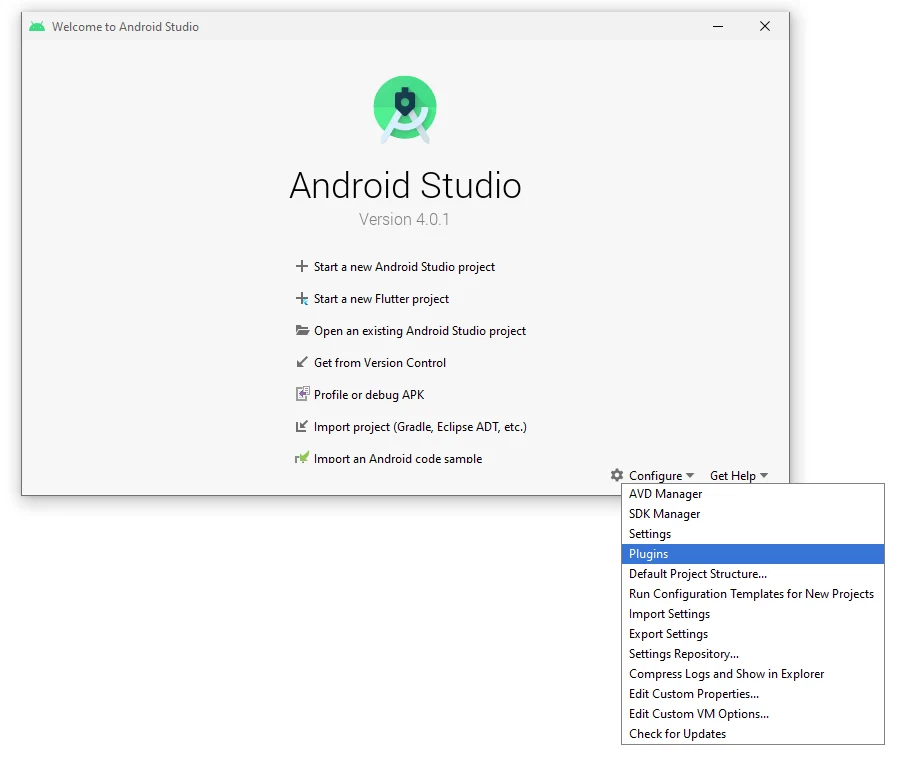Open Settings Repository... entry
This screenshot has width=913, height=764.
753,653
